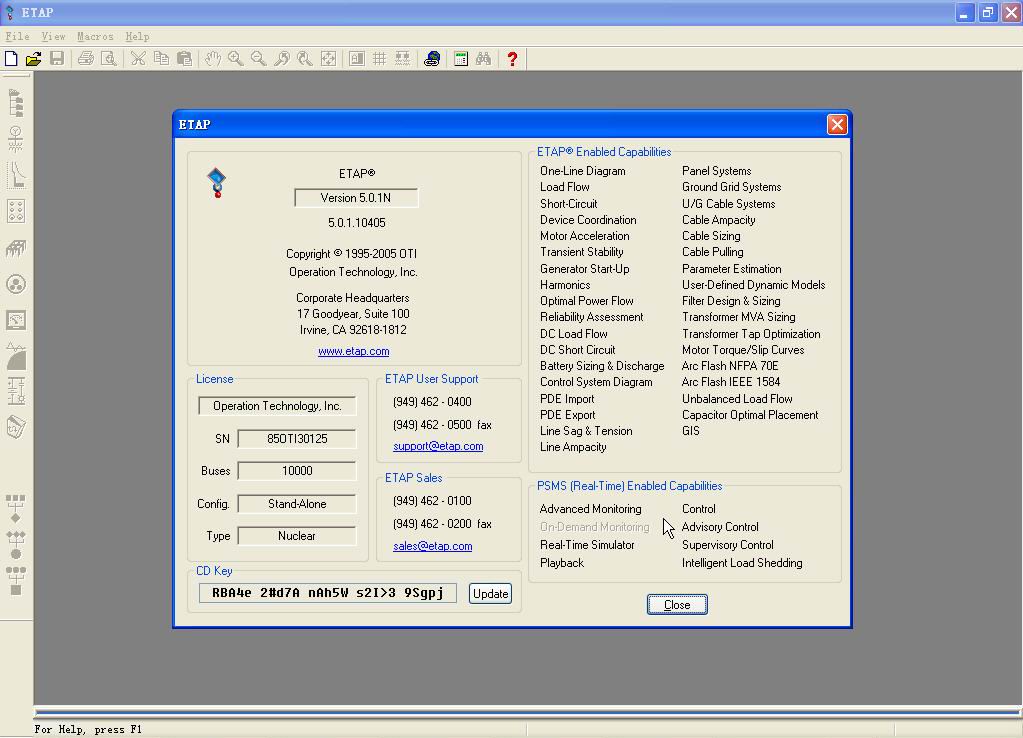Click the hierarchy icon ending in square

point(16,581)
